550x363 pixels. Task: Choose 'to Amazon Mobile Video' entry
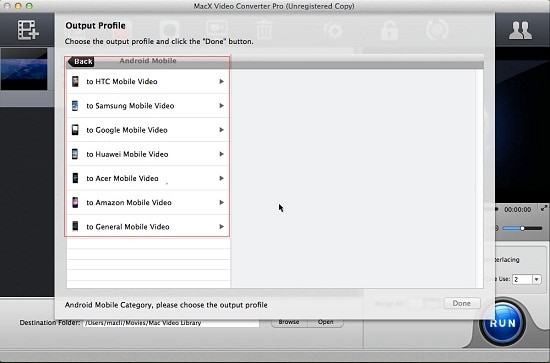click(x=148, y=202)
